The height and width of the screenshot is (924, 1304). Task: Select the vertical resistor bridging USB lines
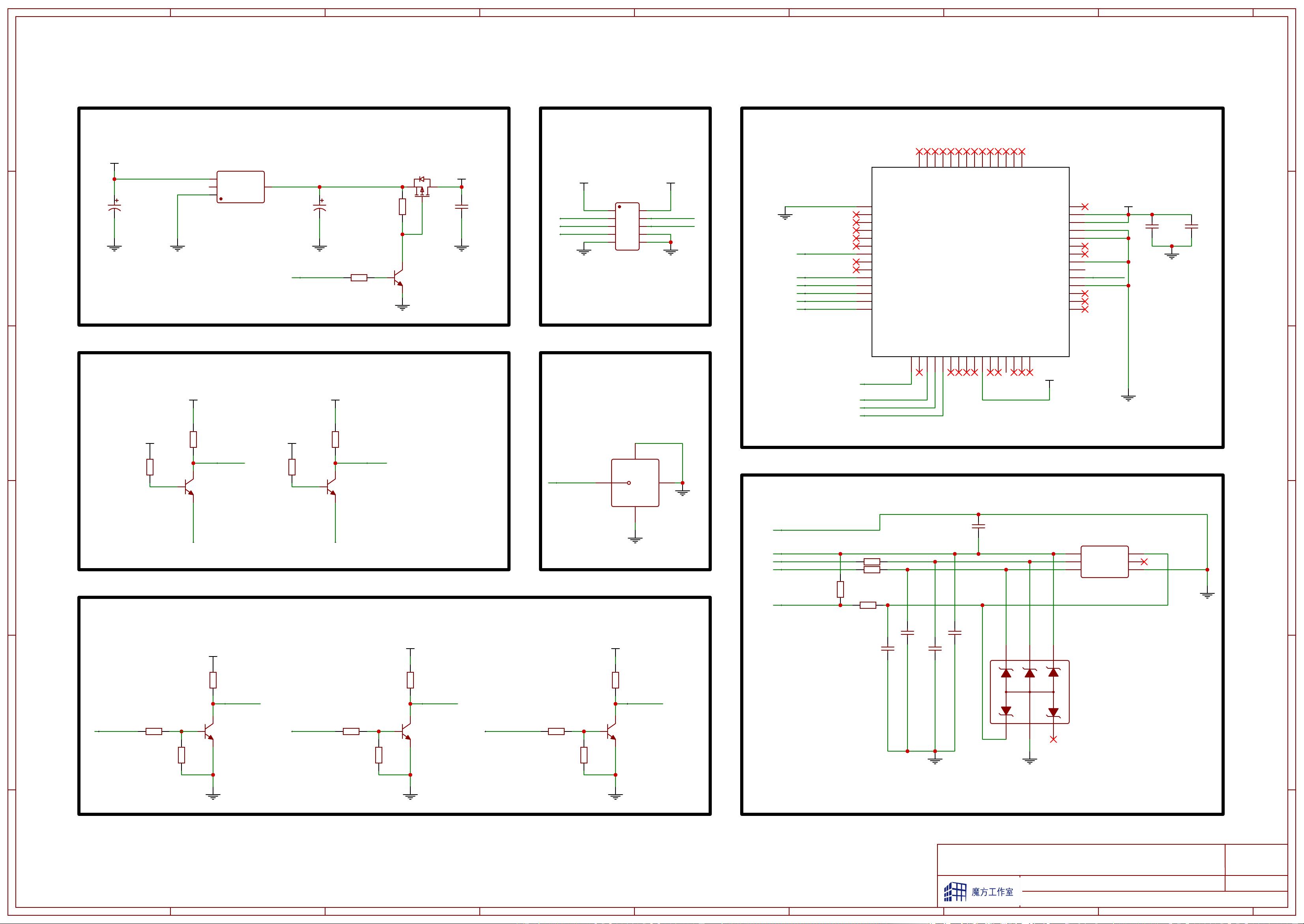[x=840, y=589]
